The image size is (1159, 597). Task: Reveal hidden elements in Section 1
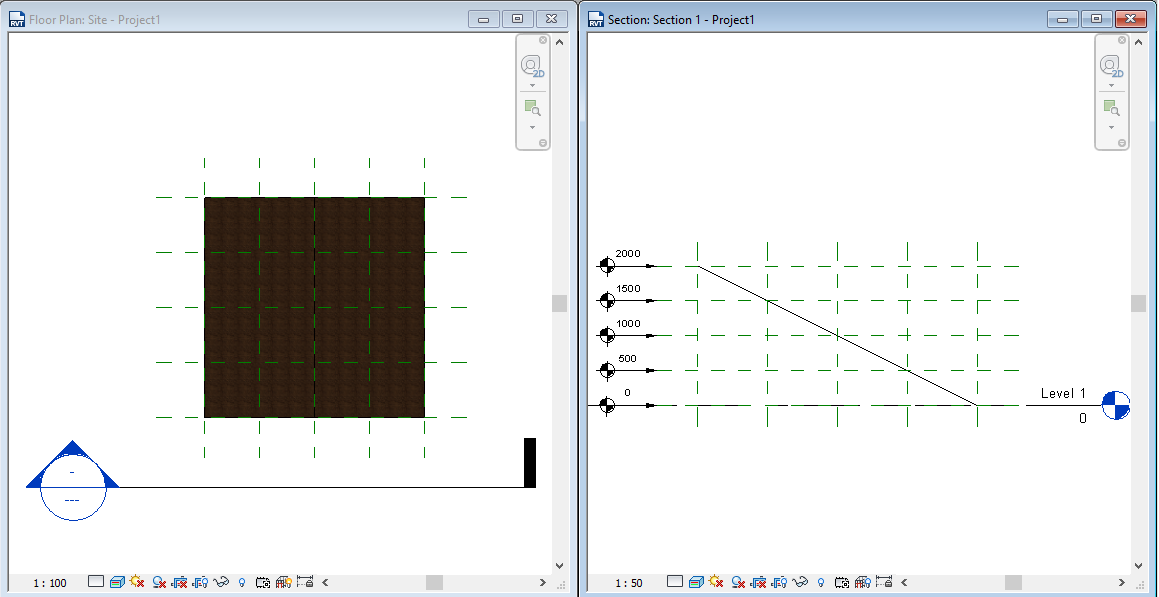click(819, 581)
